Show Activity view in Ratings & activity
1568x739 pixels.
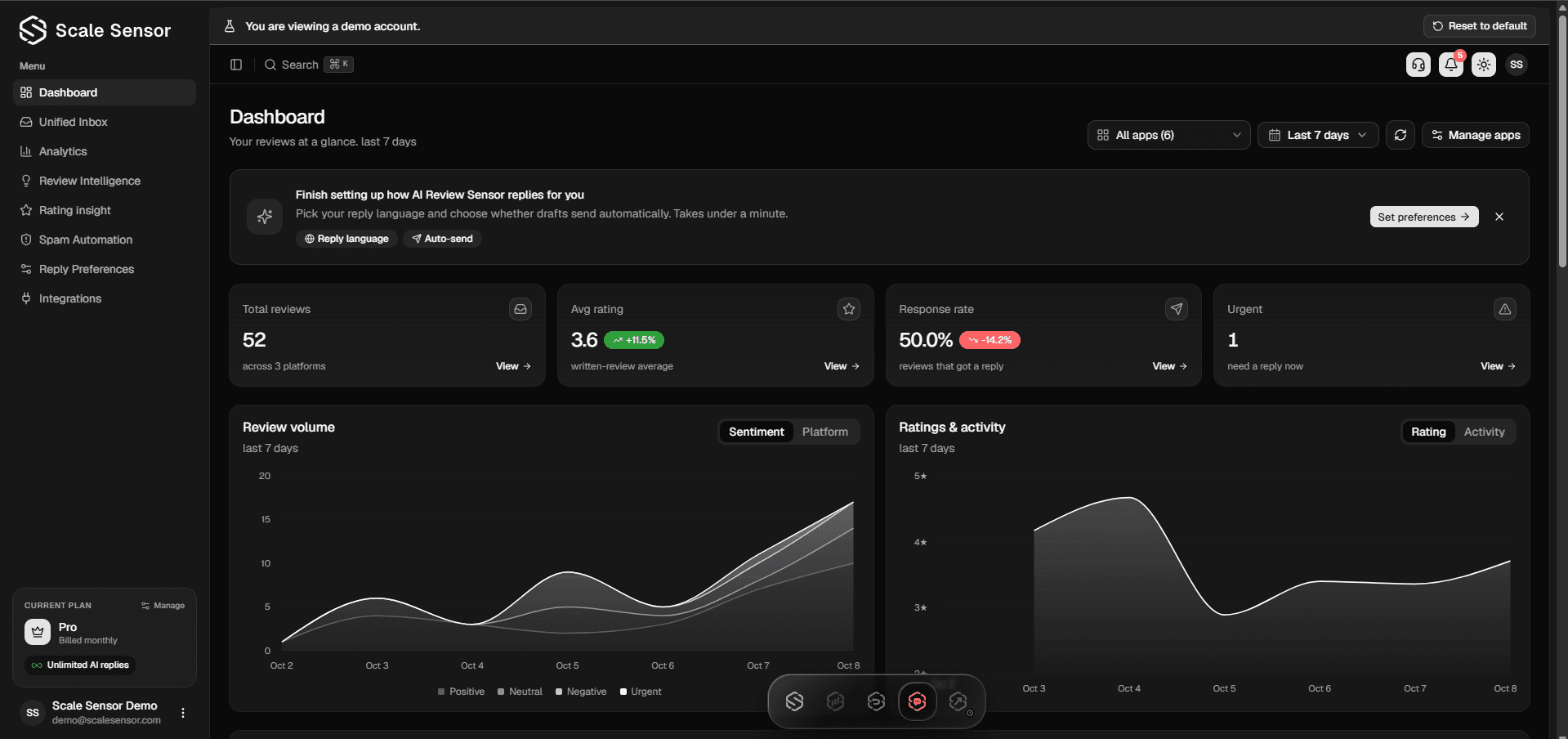coord(1484,432)
